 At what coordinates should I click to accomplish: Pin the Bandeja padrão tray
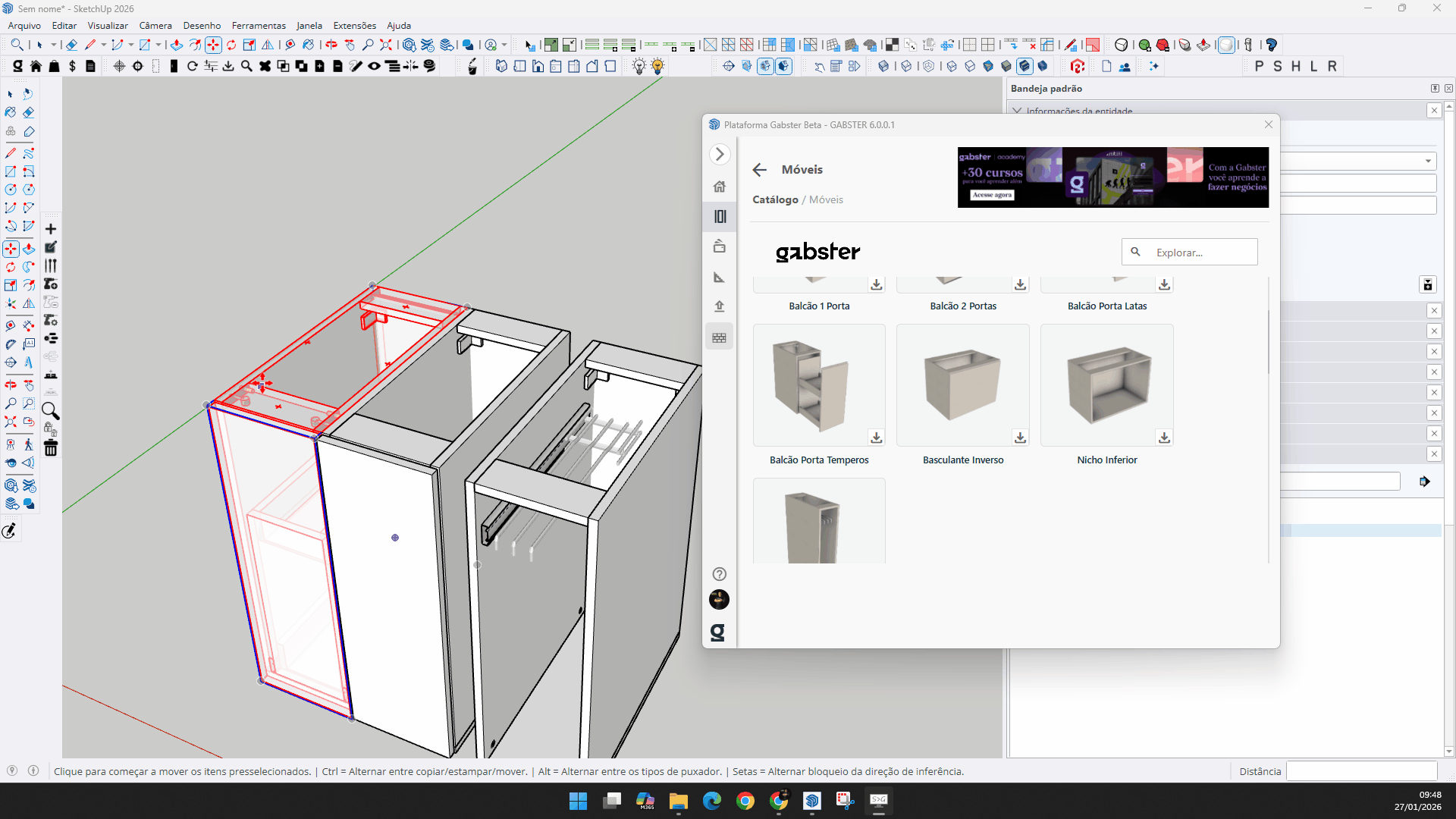(x=1435, y=89)
